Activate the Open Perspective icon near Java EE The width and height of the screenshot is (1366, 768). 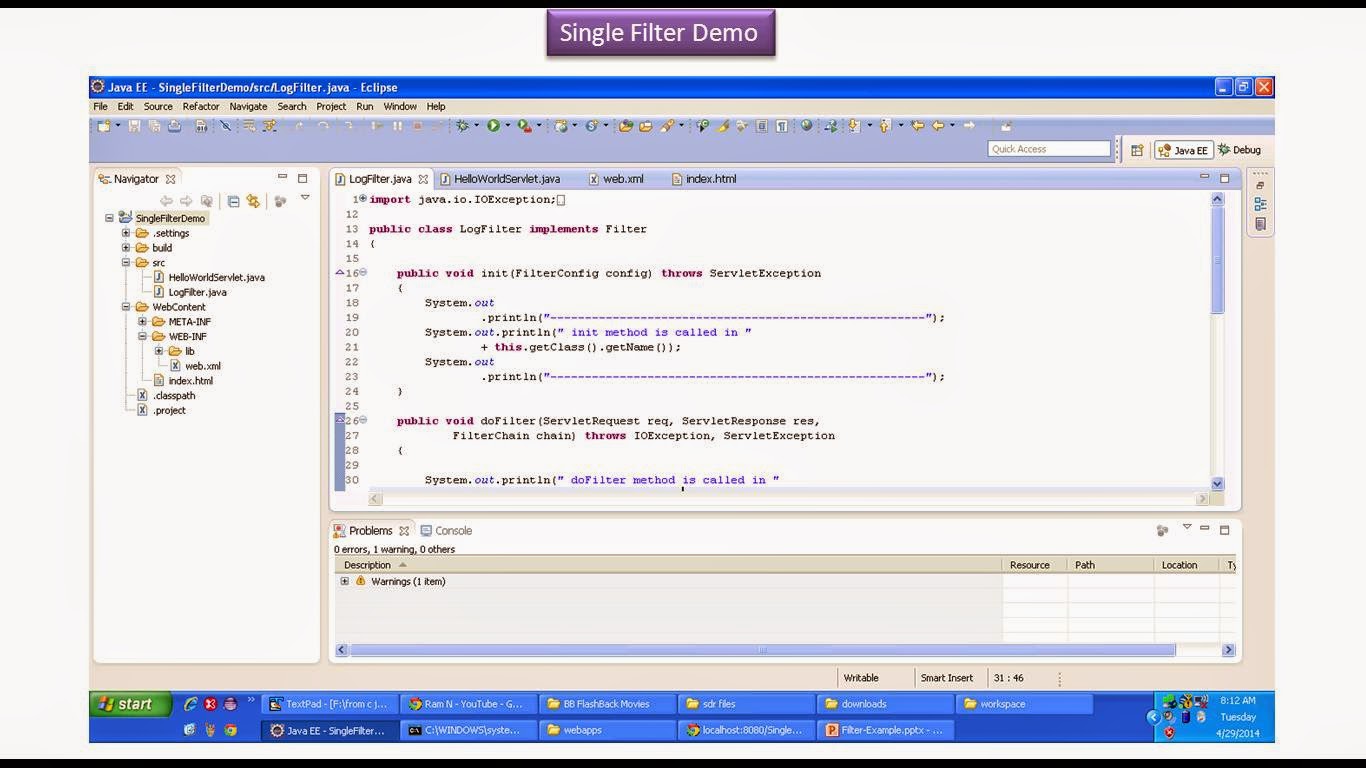coord(1137,149)
